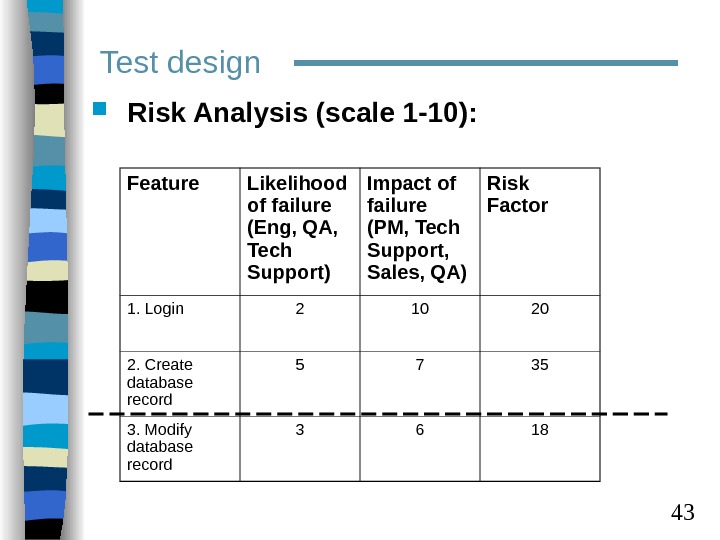The height and width of the screenshot is (540, 720).
Task: Click the "Impact of failure" header cell
Action: (x=419, y=228)
